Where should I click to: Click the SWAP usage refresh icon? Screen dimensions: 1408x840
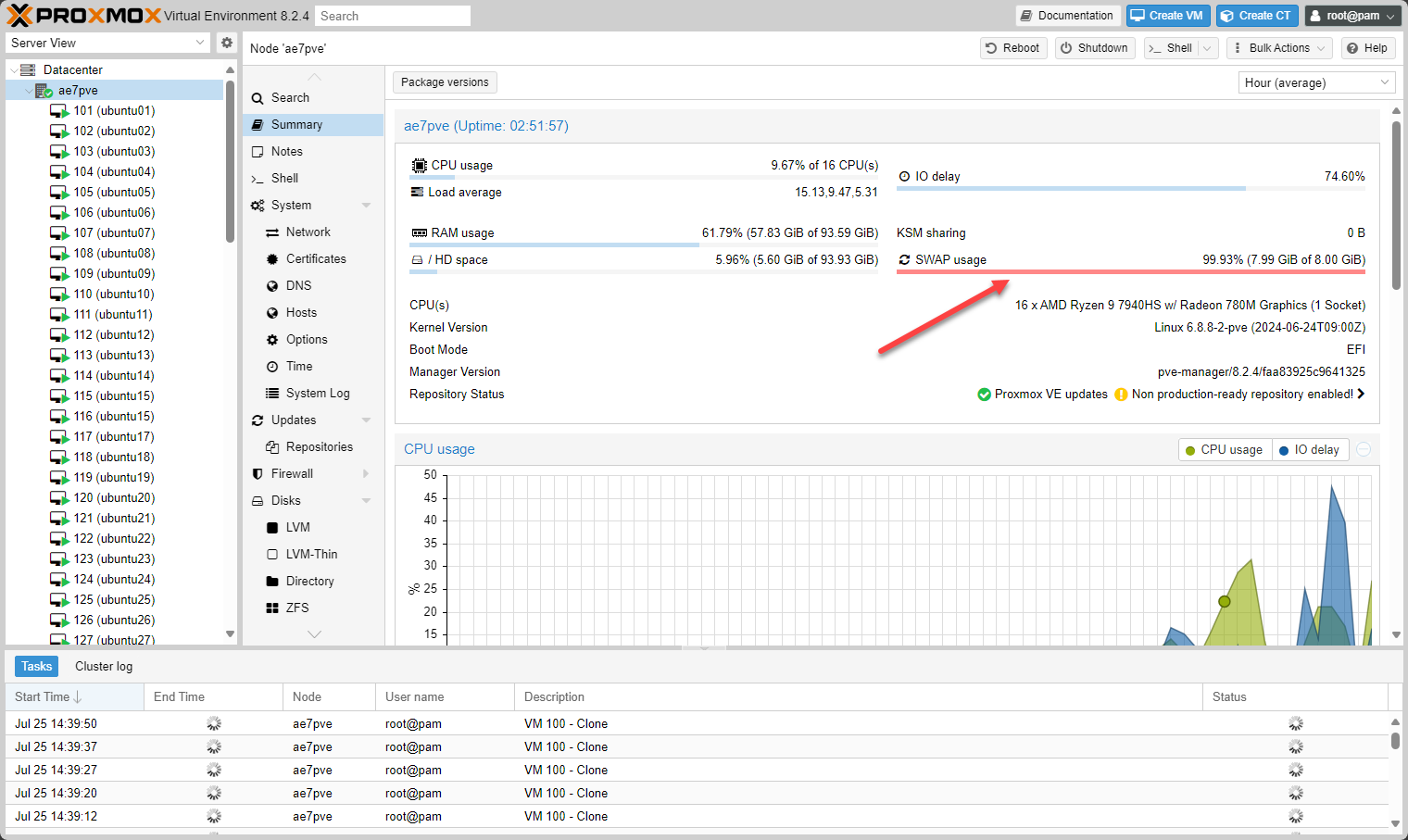pyautogui.click(x=904, y=260)
